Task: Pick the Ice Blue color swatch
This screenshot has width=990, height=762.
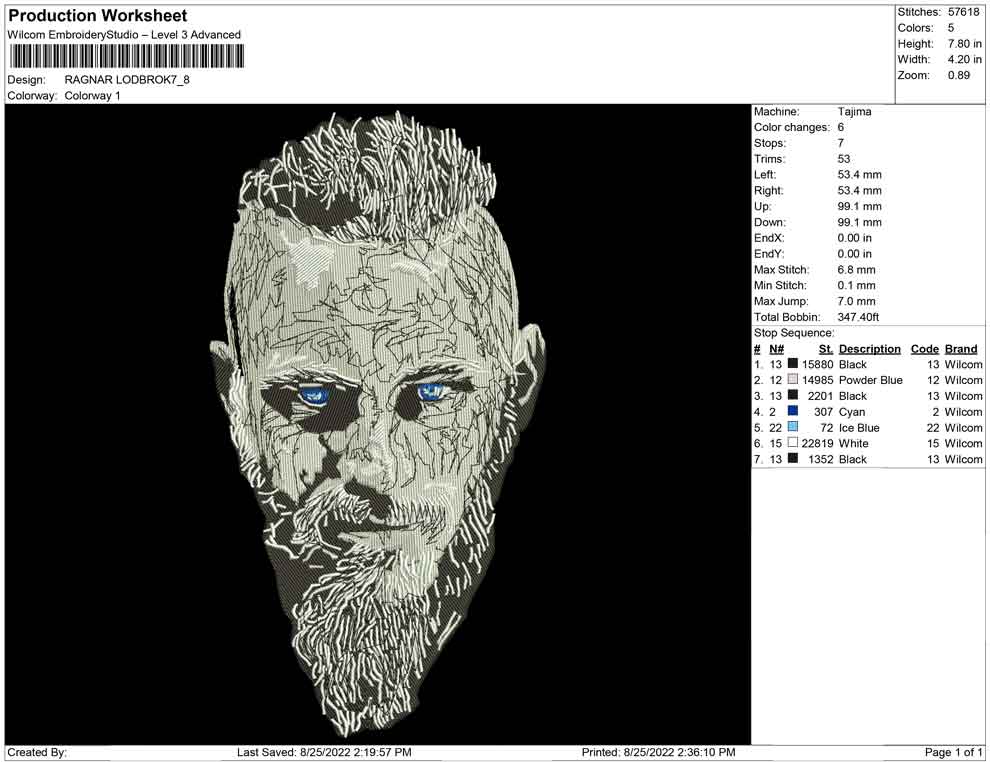Action: click(x=793, y=428)
